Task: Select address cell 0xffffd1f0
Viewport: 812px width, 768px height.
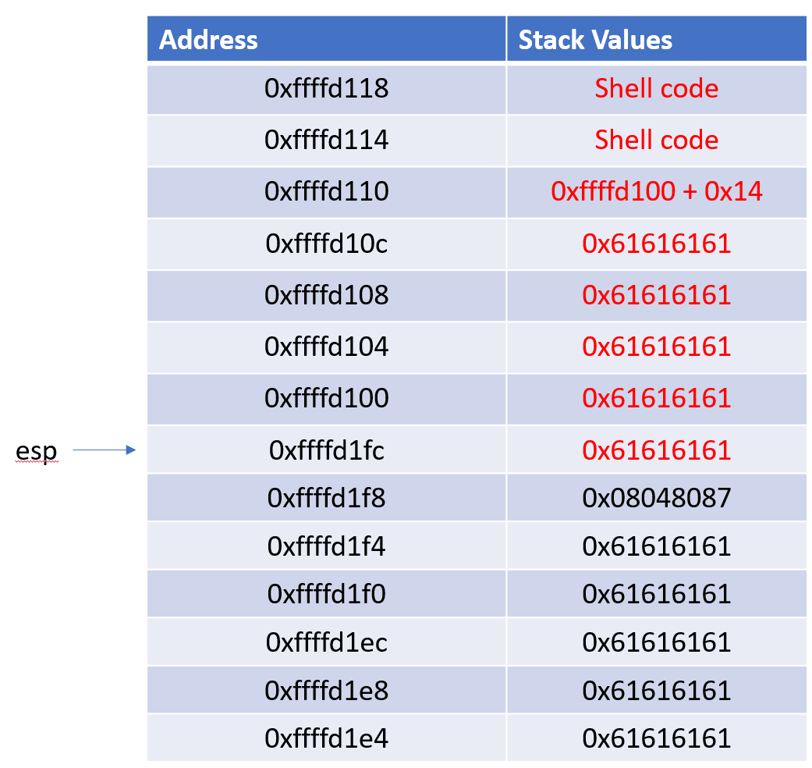Action: coord(326,594)
